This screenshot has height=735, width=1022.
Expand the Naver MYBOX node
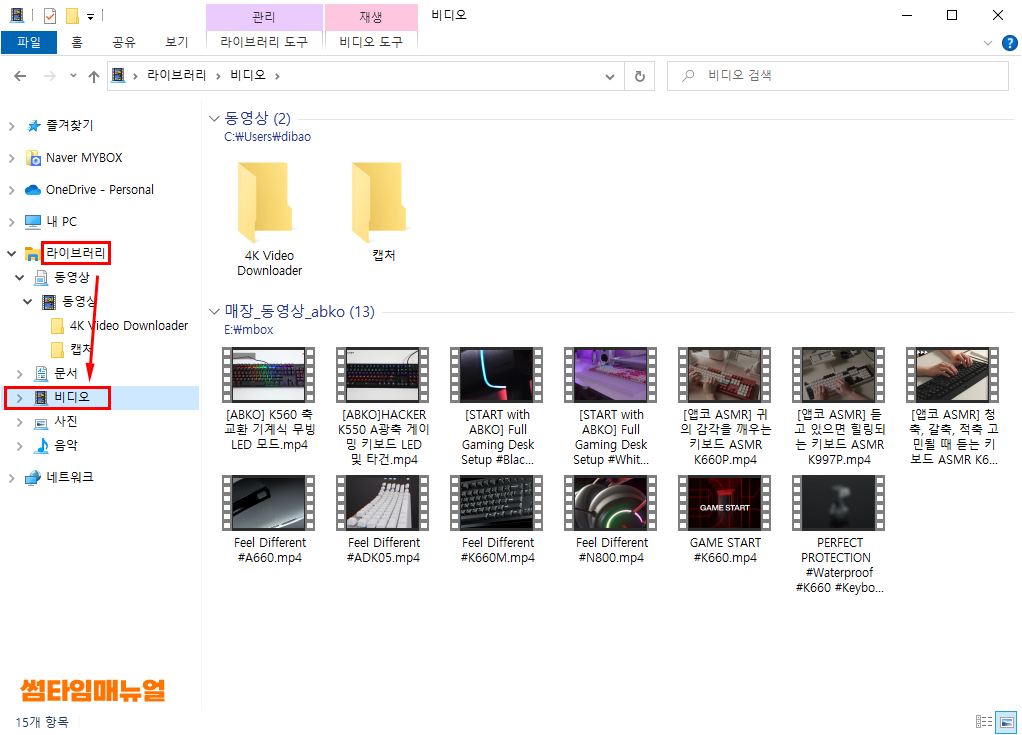tap(11, 158)
